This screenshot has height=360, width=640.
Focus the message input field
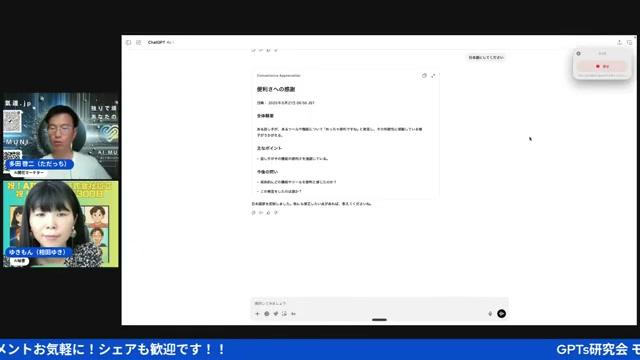pos(379,303)
